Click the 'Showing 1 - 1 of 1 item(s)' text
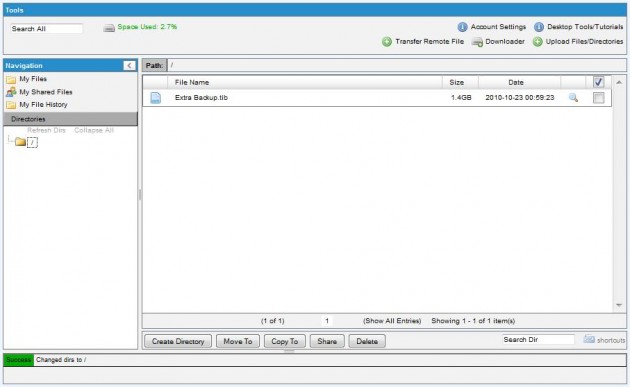The height and width of the screenshot is (387, 630). [x=473, y=321]
